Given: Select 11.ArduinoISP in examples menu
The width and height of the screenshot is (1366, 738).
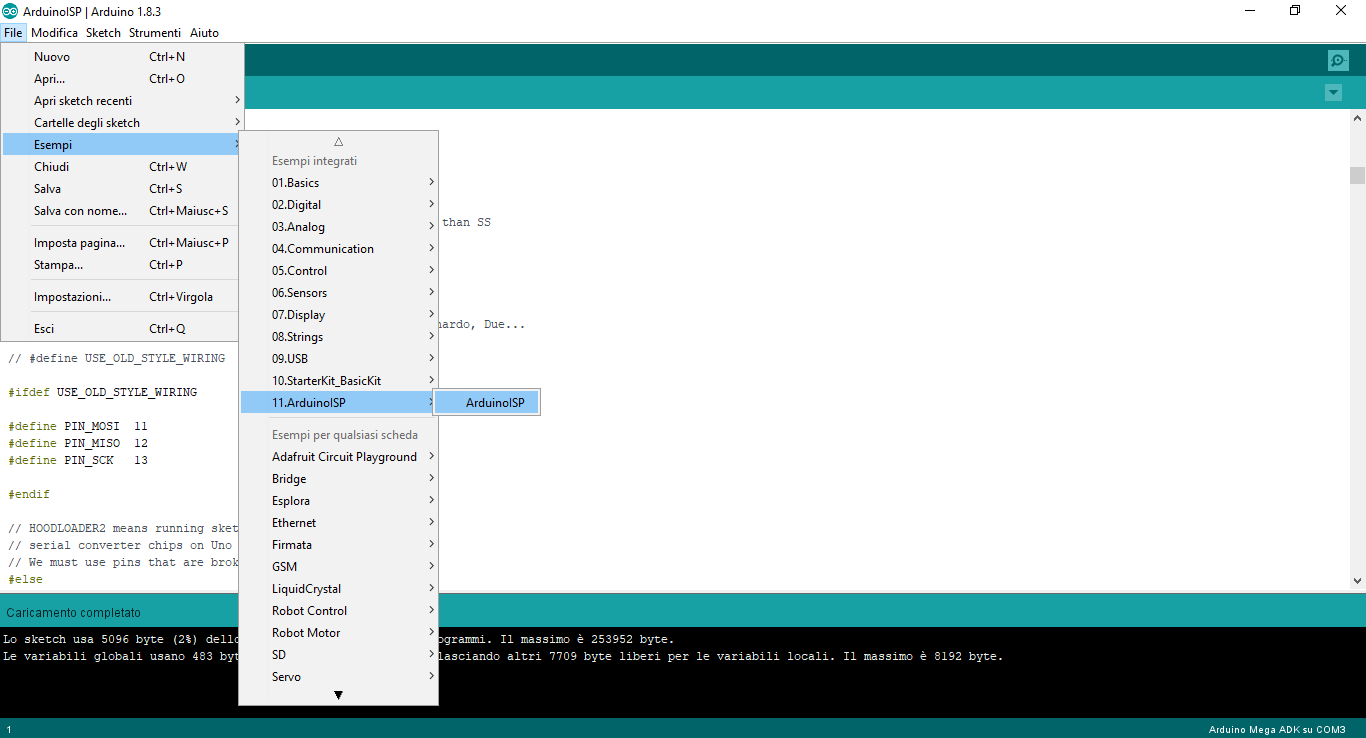Looking at the screenshot, I should click(x=338, y=403).
